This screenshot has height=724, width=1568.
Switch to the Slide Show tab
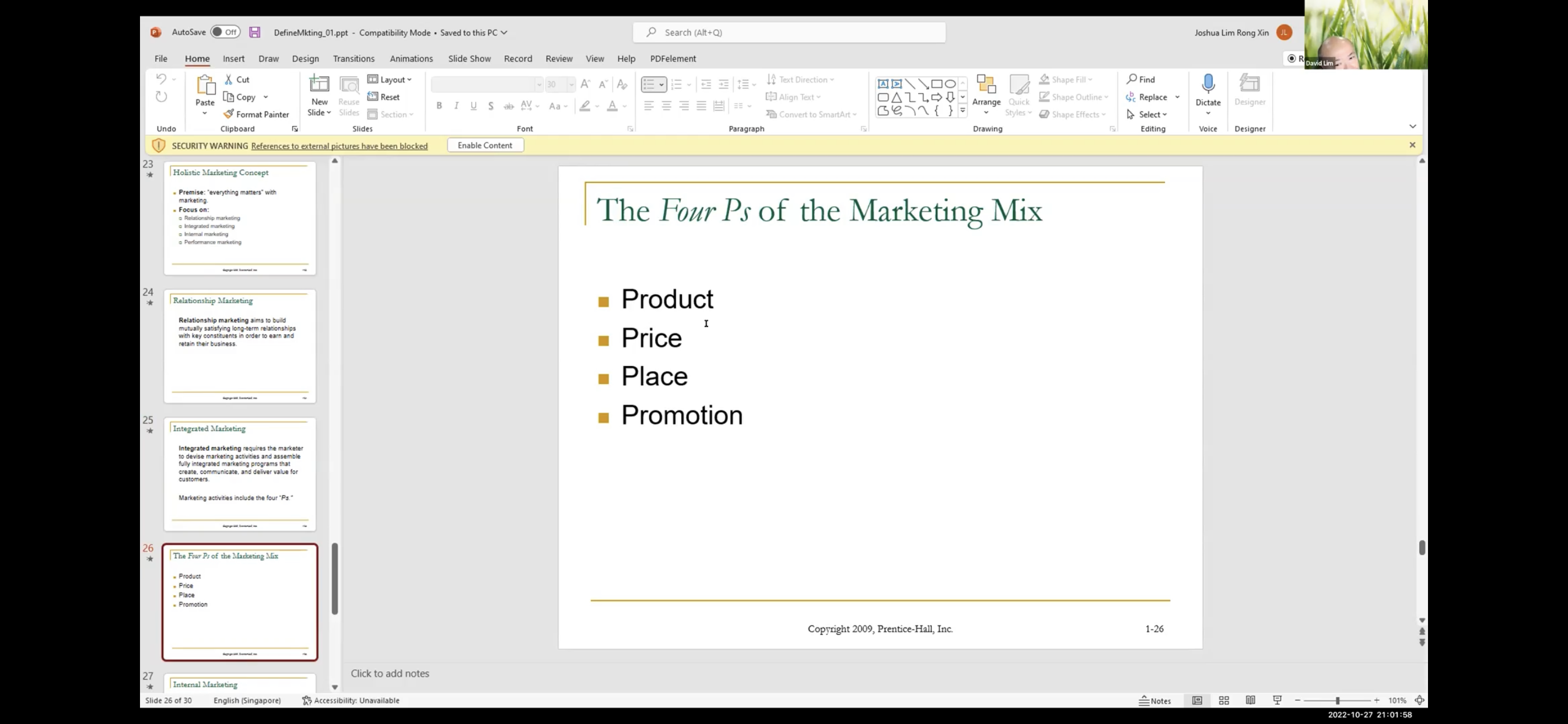tap(470, 58)
